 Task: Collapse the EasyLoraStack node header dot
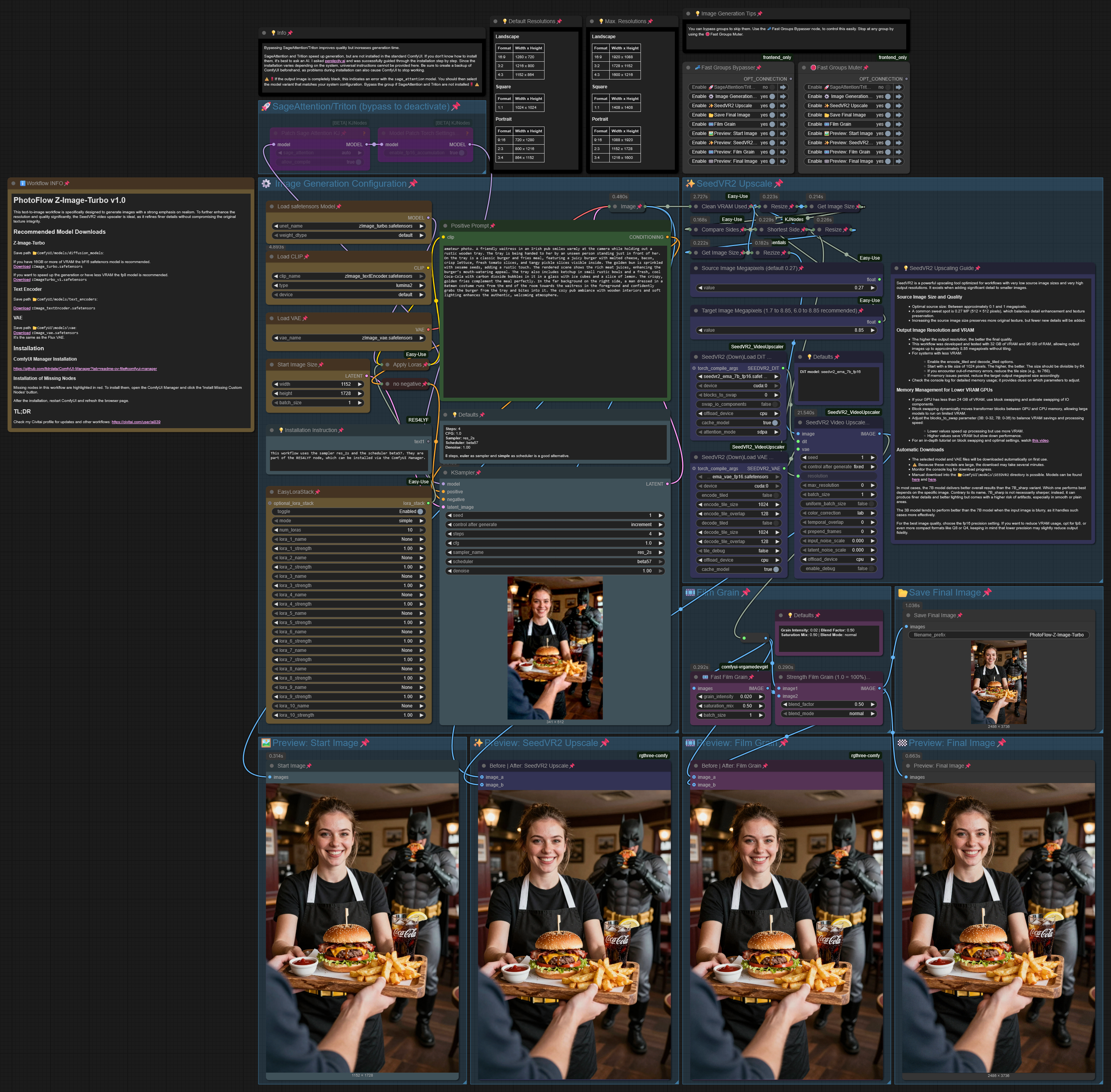(272, 491)
